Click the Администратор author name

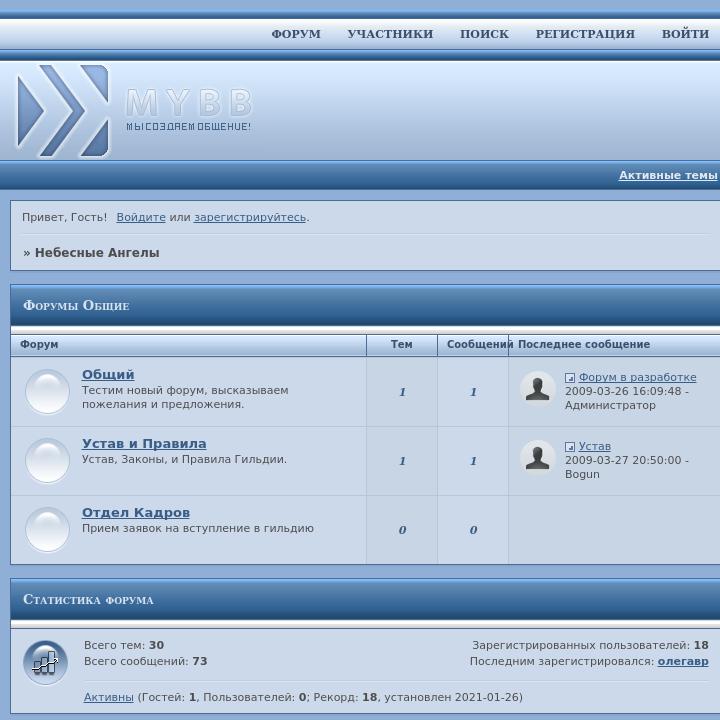click(610, 405)
